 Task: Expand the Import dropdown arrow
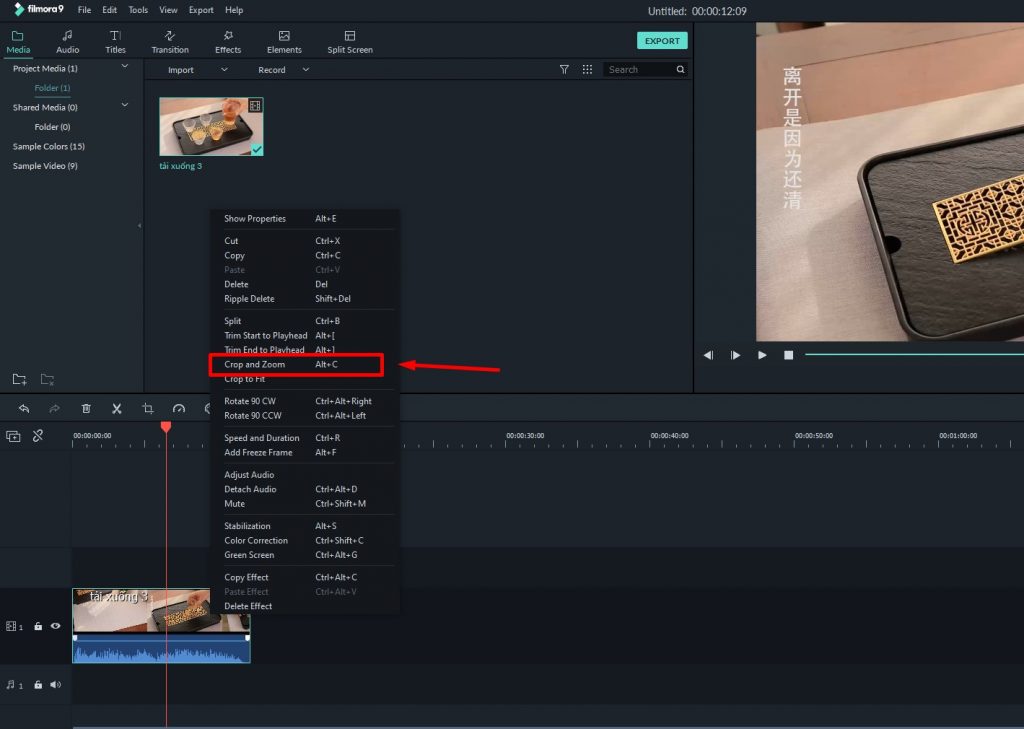(x=222, y=70)
